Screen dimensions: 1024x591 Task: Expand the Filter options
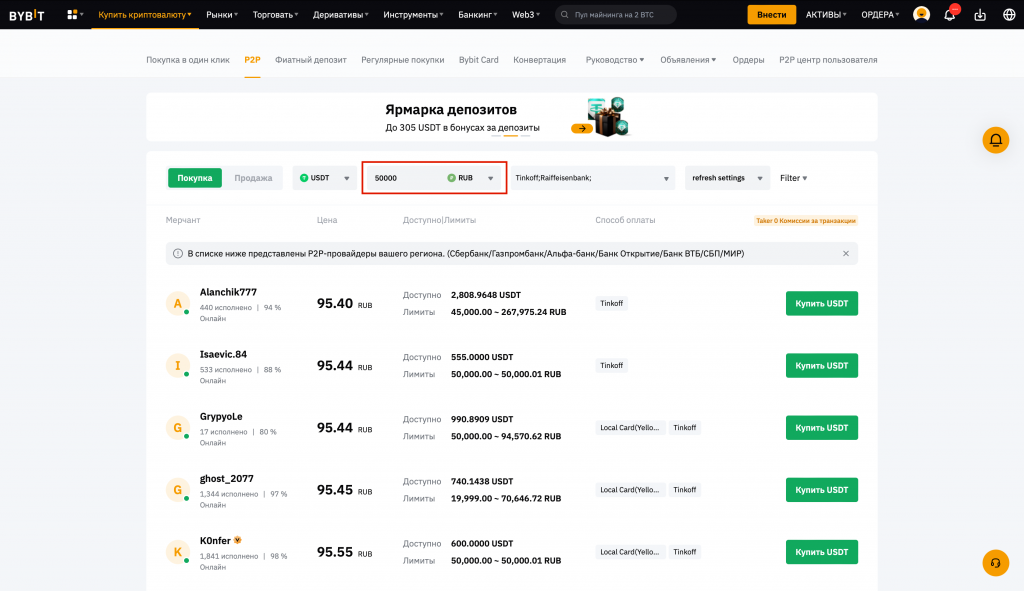click(793, 178)
